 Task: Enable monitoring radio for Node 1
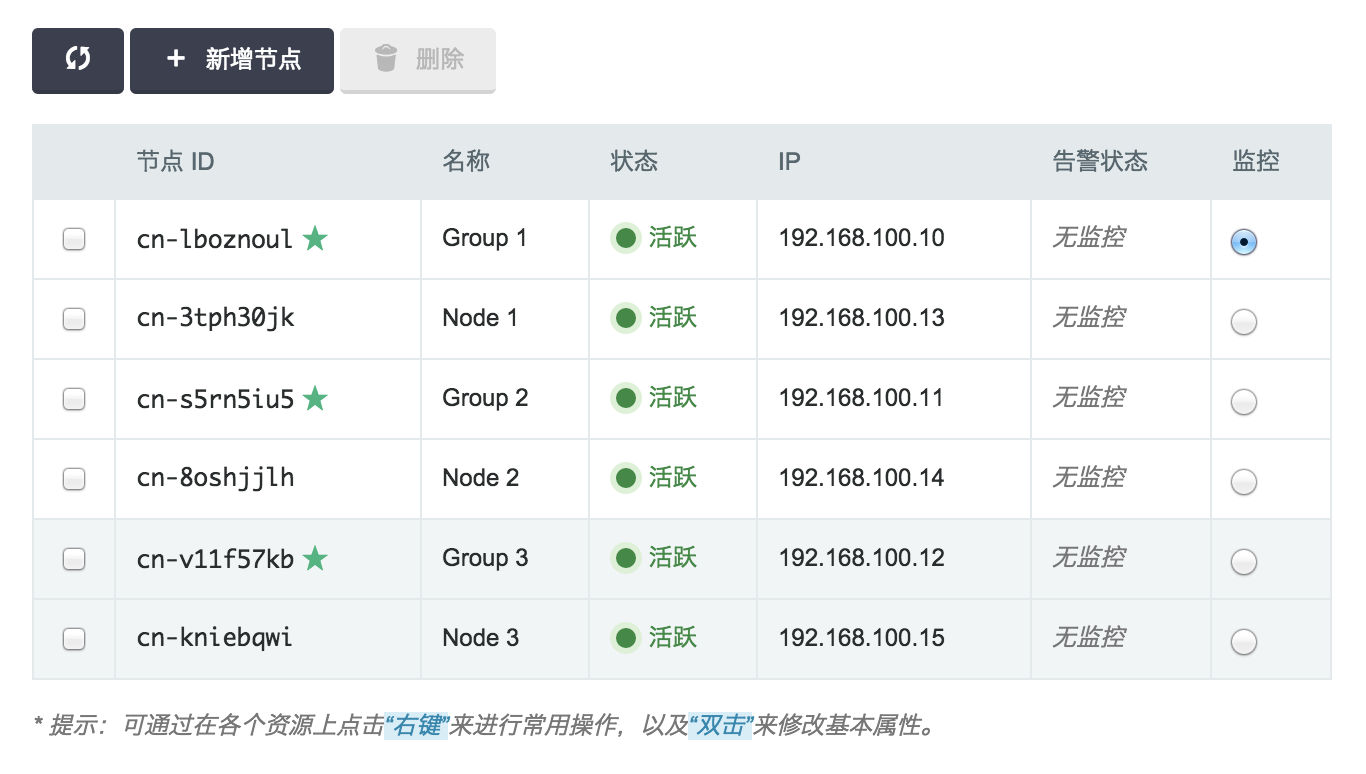point(1243,322)
